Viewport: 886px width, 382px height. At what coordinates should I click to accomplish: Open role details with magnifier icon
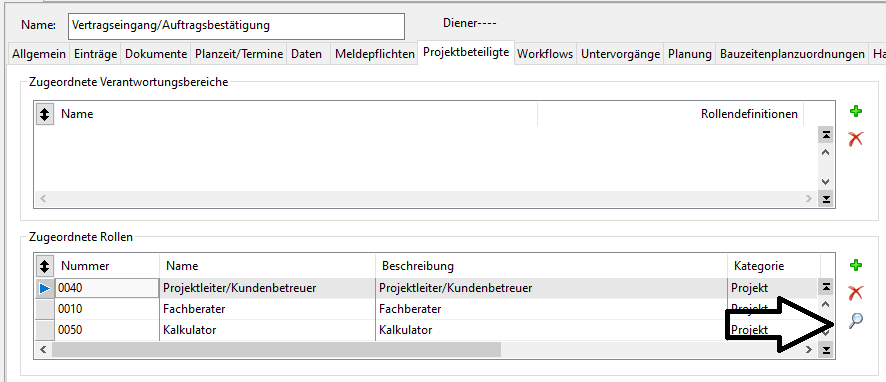856,321
